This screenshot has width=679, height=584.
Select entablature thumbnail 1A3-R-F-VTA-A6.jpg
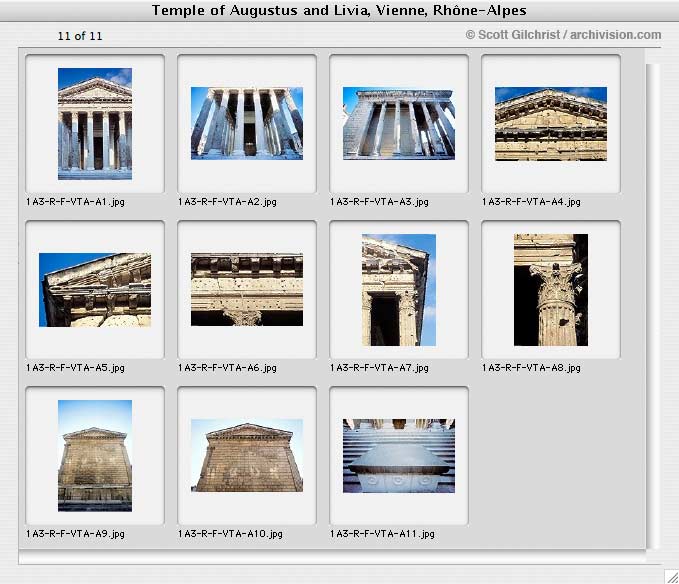(247, 290)
